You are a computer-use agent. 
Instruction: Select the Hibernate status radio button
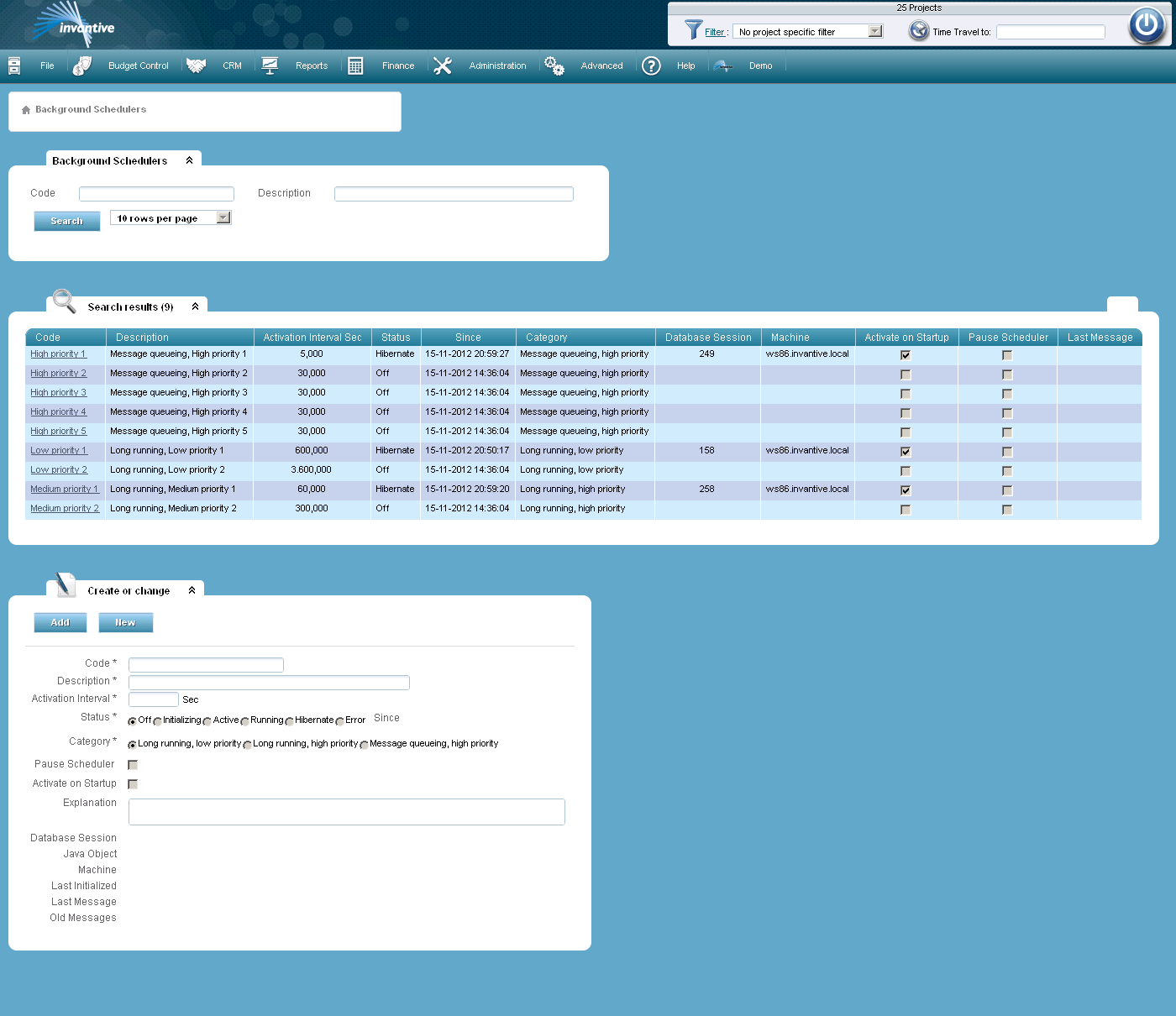[x=289, y=721]
